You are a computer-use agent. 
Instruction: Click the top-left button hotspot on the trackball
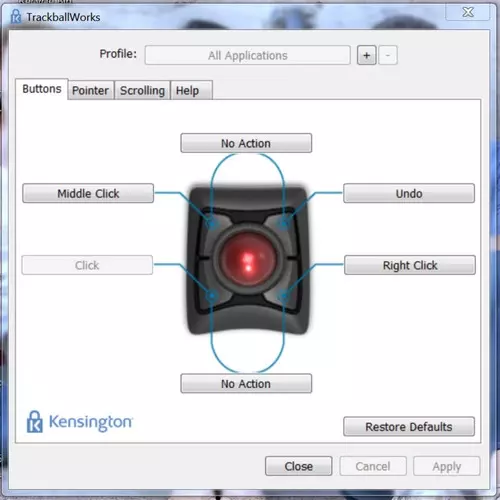pyautogui.click(x=212, y=223)
